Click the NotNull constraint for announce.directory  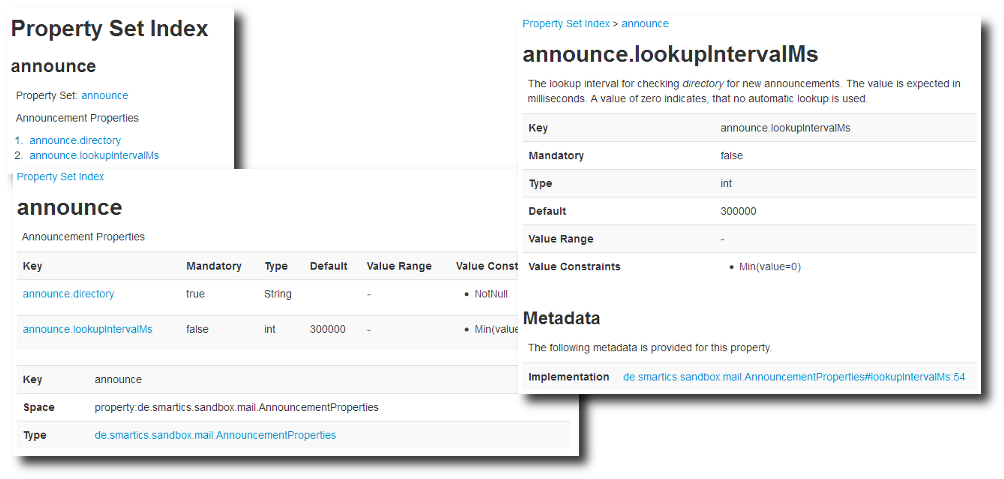point(492,294)
